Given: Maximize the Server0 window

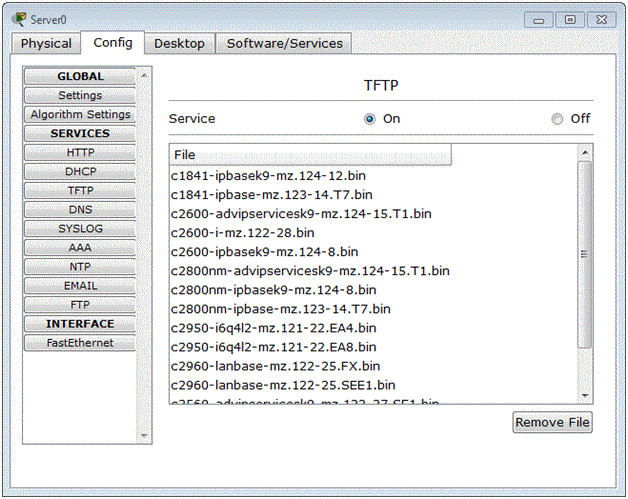Looking at the screenshot, I should coord(570,20).
